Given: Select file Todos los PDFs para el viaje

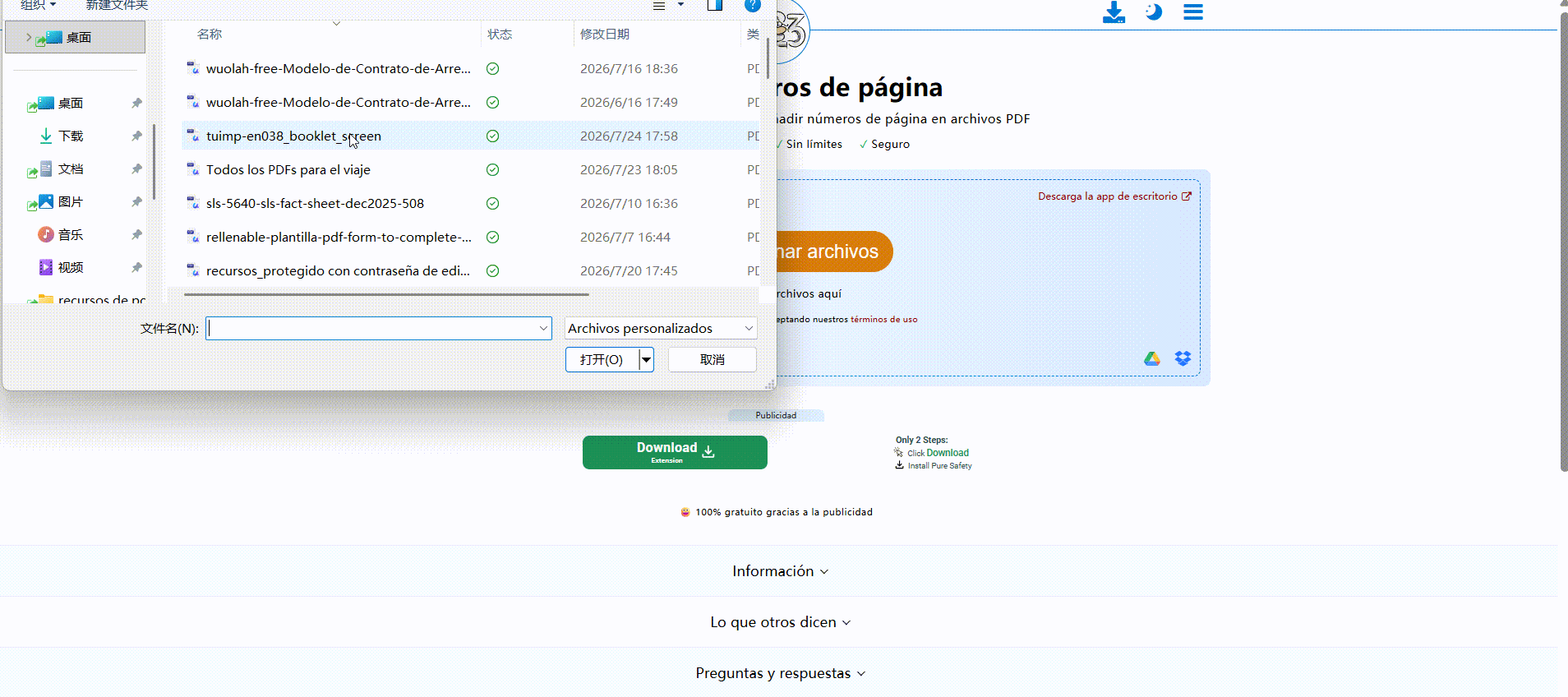Looking at the screenshot, I should pos(288,169).
